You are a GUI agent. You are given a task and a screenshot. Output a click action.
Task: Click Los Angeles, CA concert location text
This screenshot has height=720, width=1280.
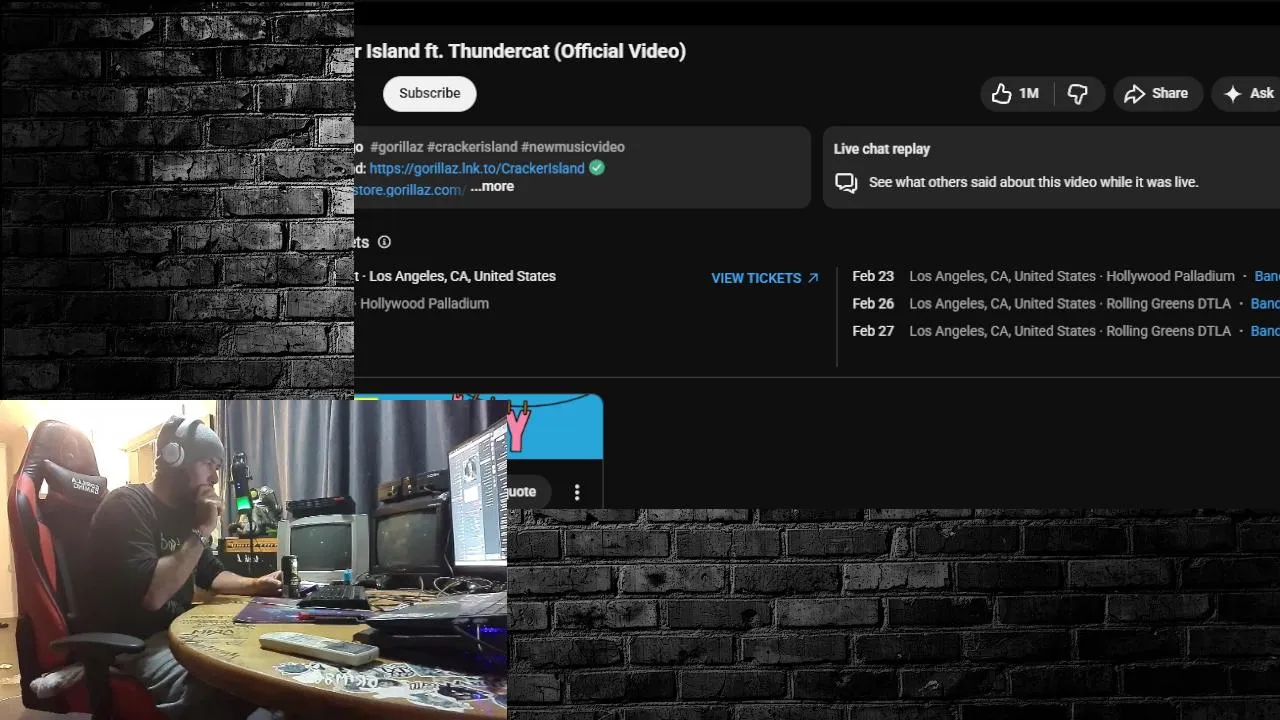(x=462, y=276)
